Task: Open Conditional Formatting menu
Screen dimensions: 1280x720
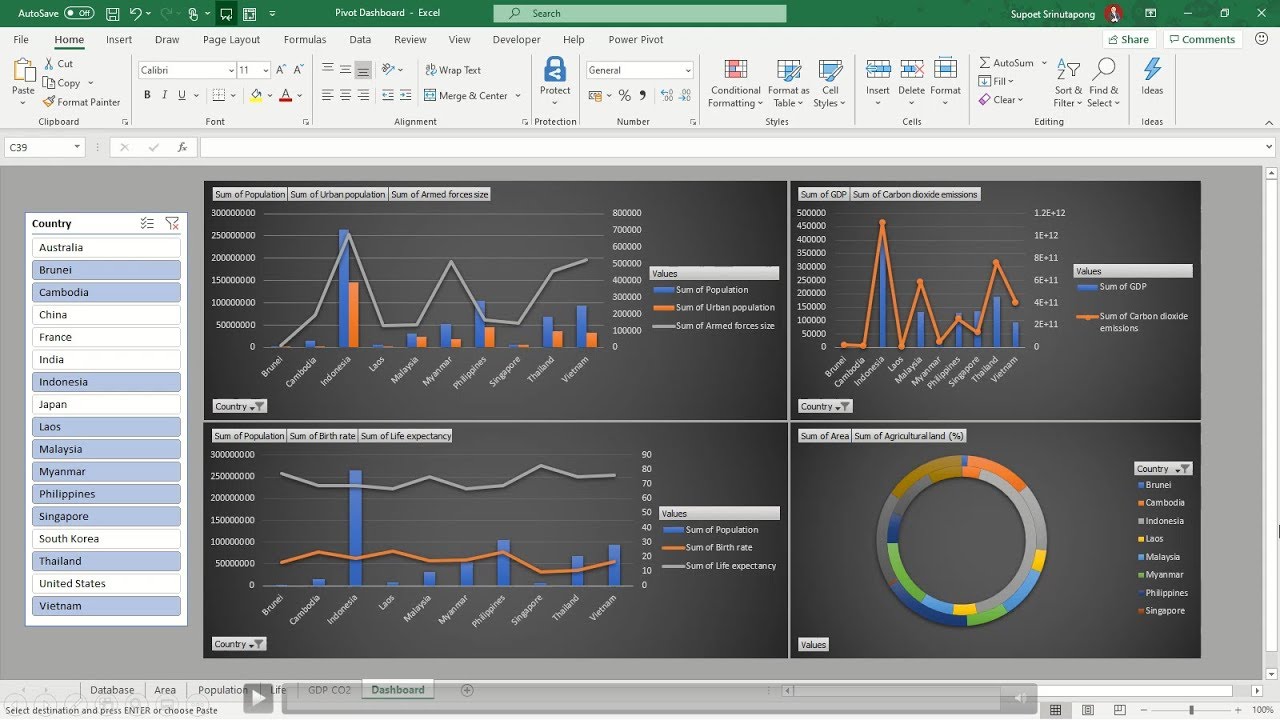Action: (735, 83)
